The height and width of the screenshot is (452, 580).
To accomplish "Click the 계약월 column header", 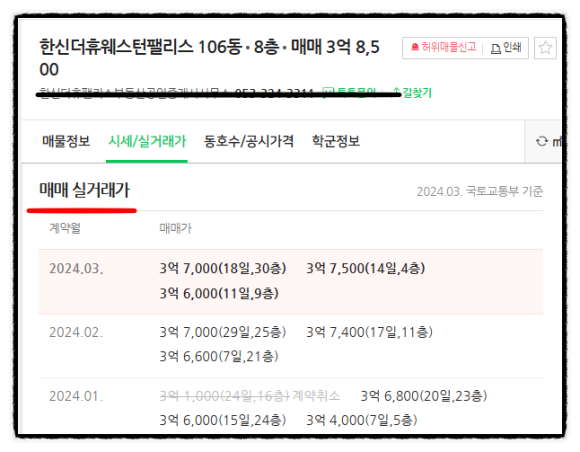I will coord(65,228).
